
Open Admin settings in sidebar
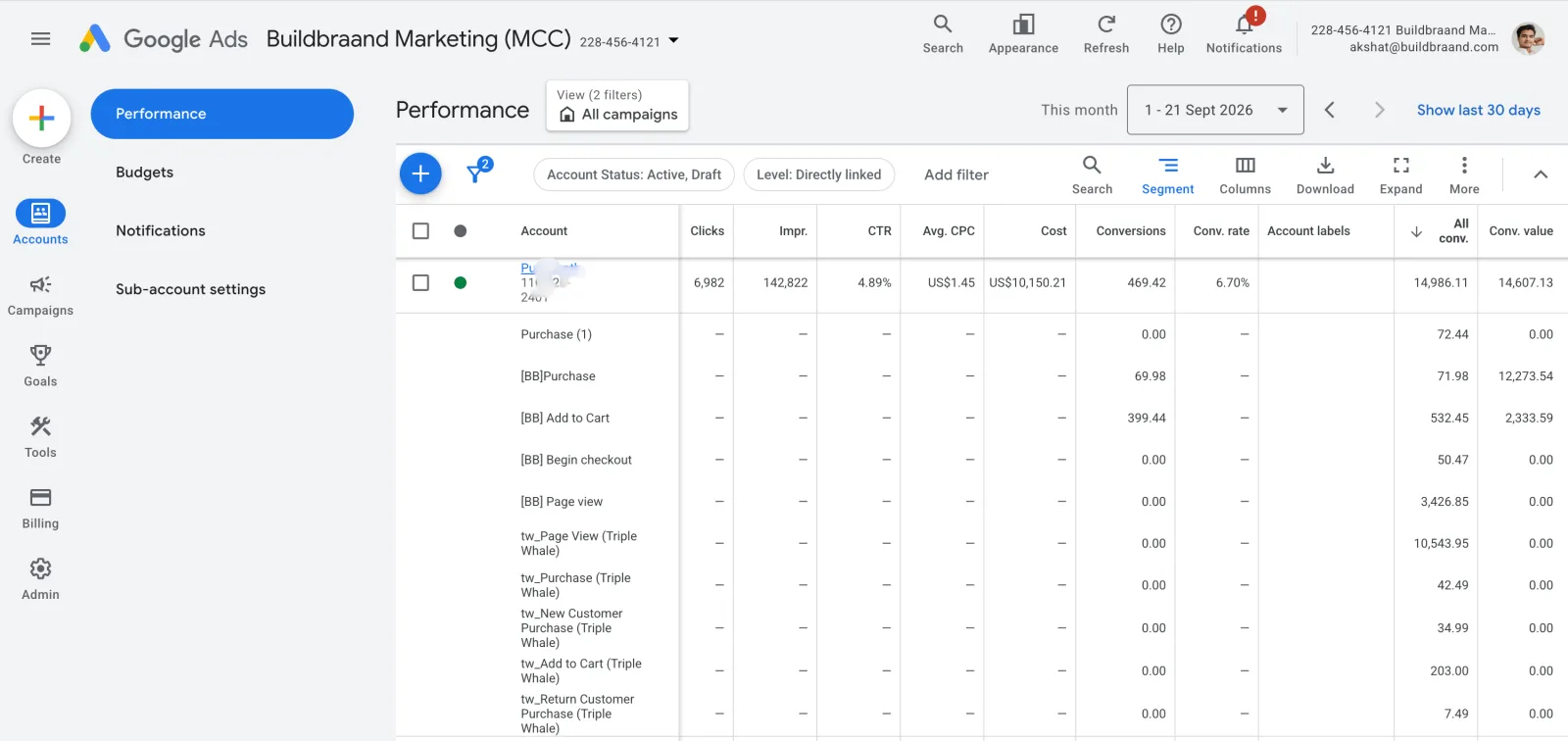coord(40,580)
